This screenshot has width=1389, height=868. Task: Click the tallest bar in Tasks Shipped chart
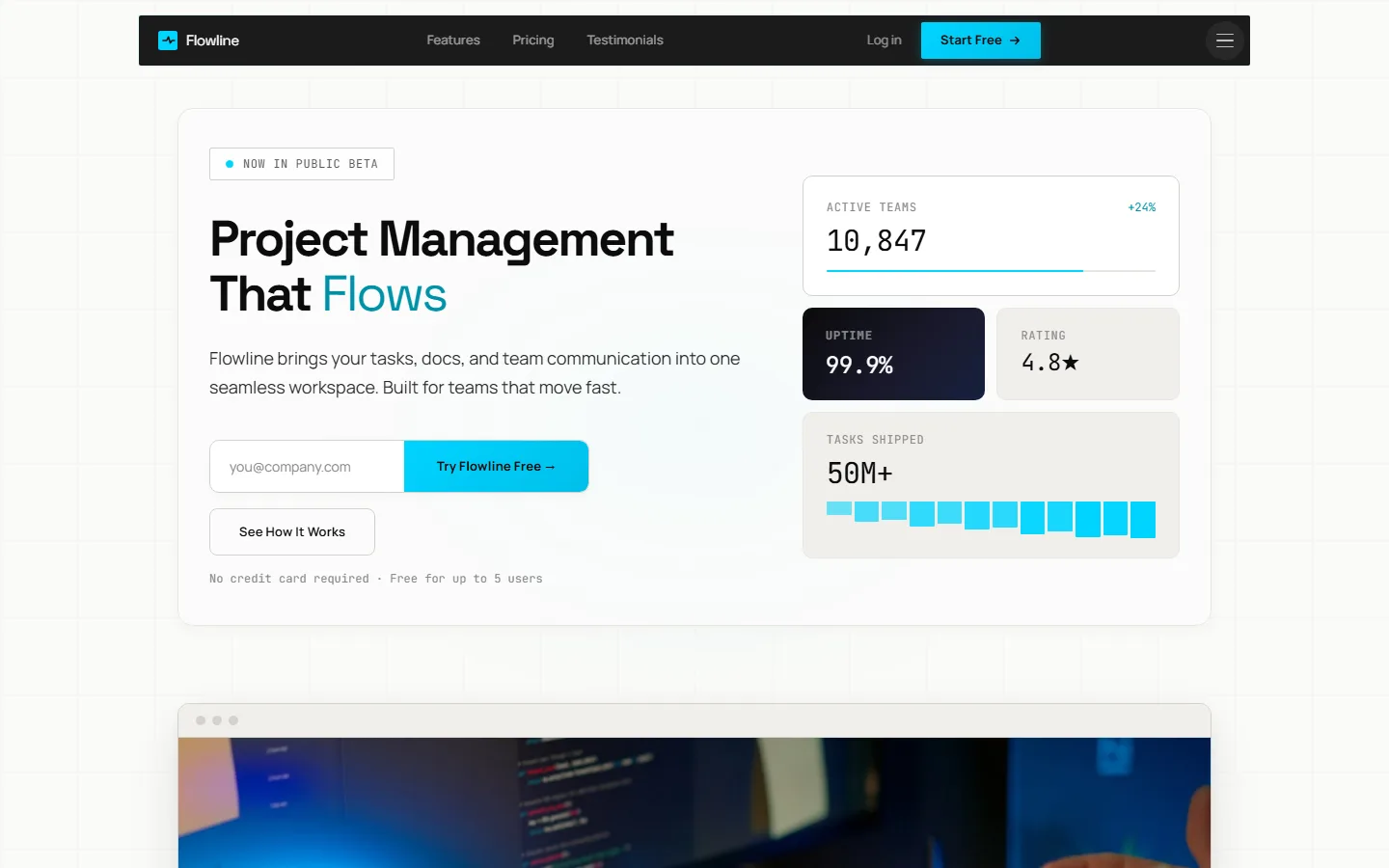(x=1142, y=520)
